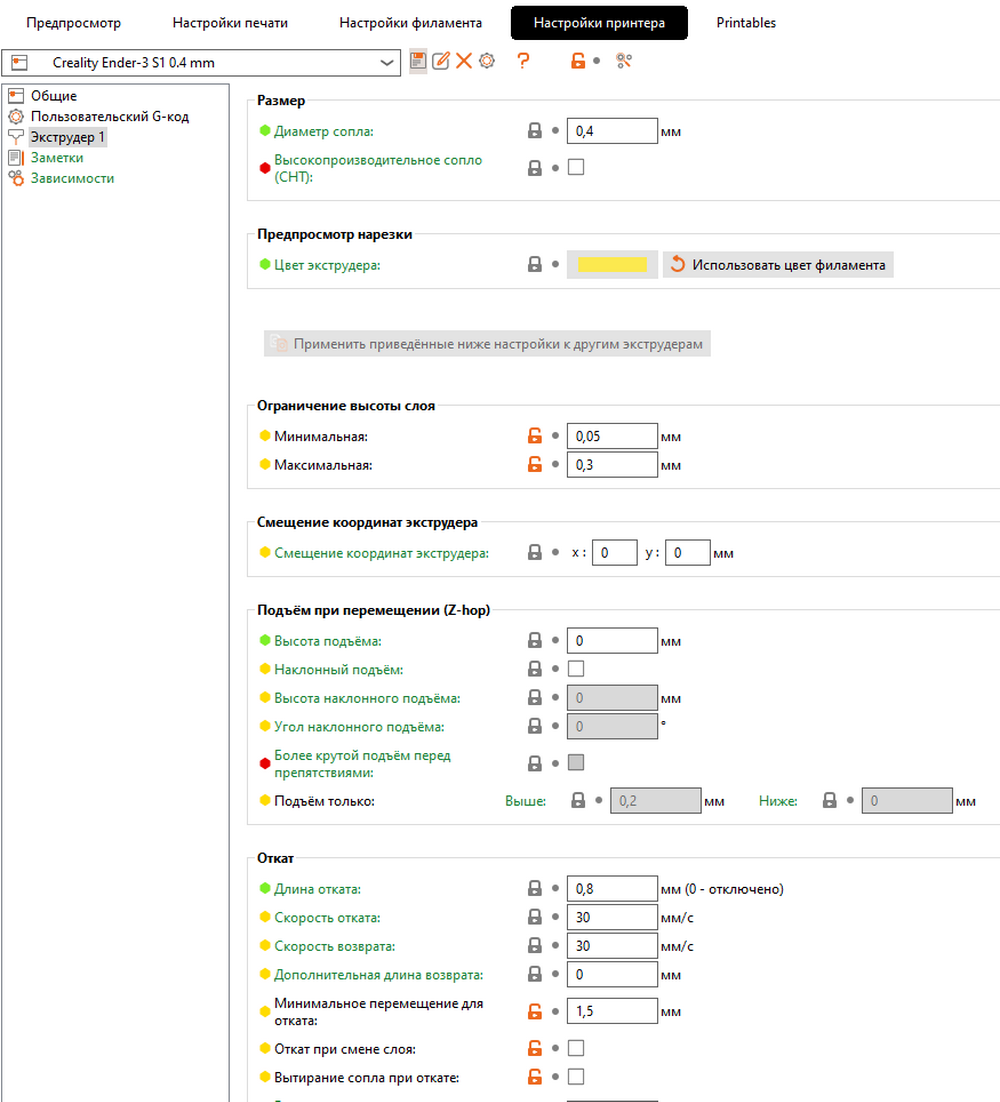Click the orange unlock icon in the toolbar

(x=577, y=62)
